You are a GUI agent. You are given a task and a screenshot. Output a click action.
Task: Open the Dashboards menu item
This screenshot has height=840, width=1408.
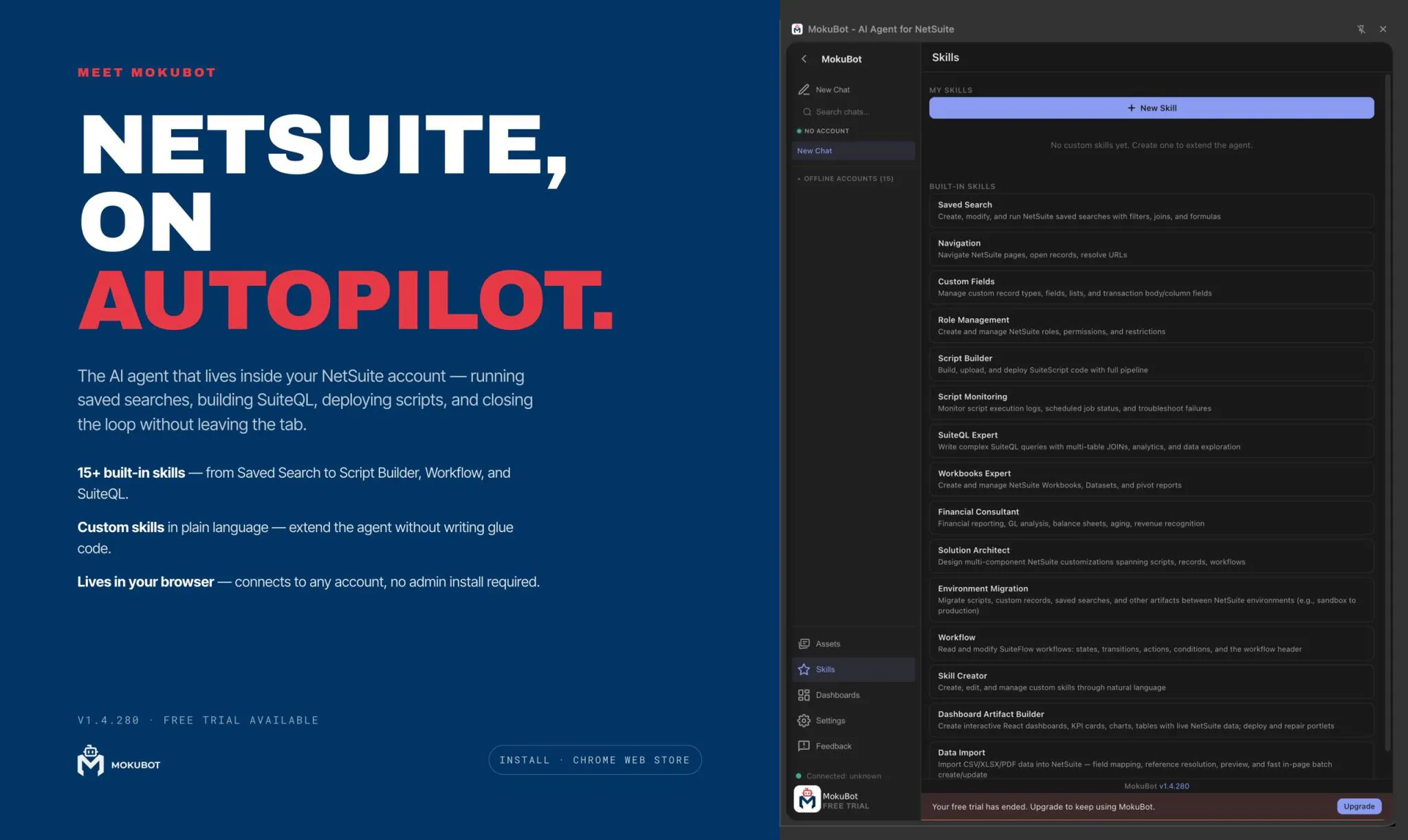[853, 695]
